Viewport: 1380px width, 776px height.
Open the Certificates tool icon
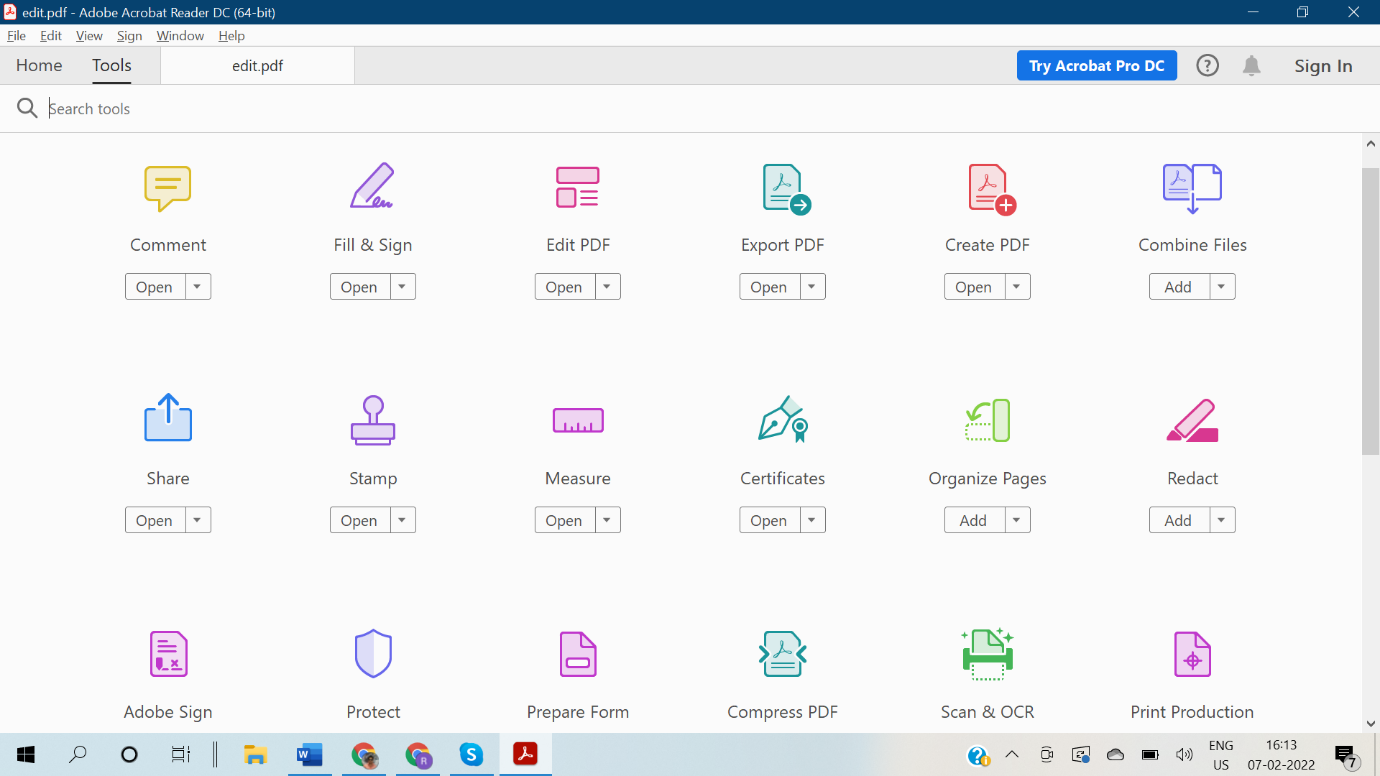[x=783, y=419]
